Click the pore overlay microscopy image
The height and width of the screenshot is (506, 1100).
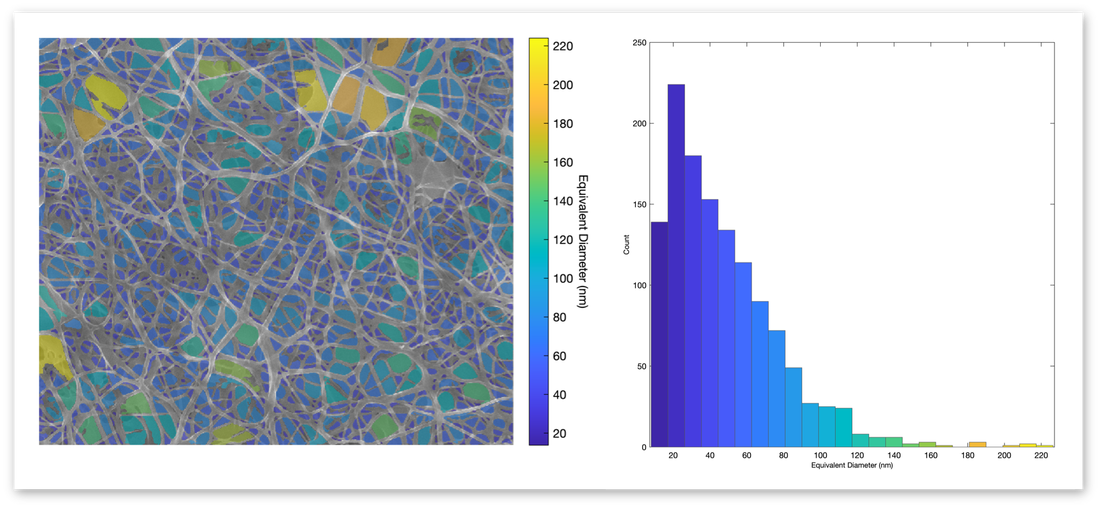click(276, 241)
